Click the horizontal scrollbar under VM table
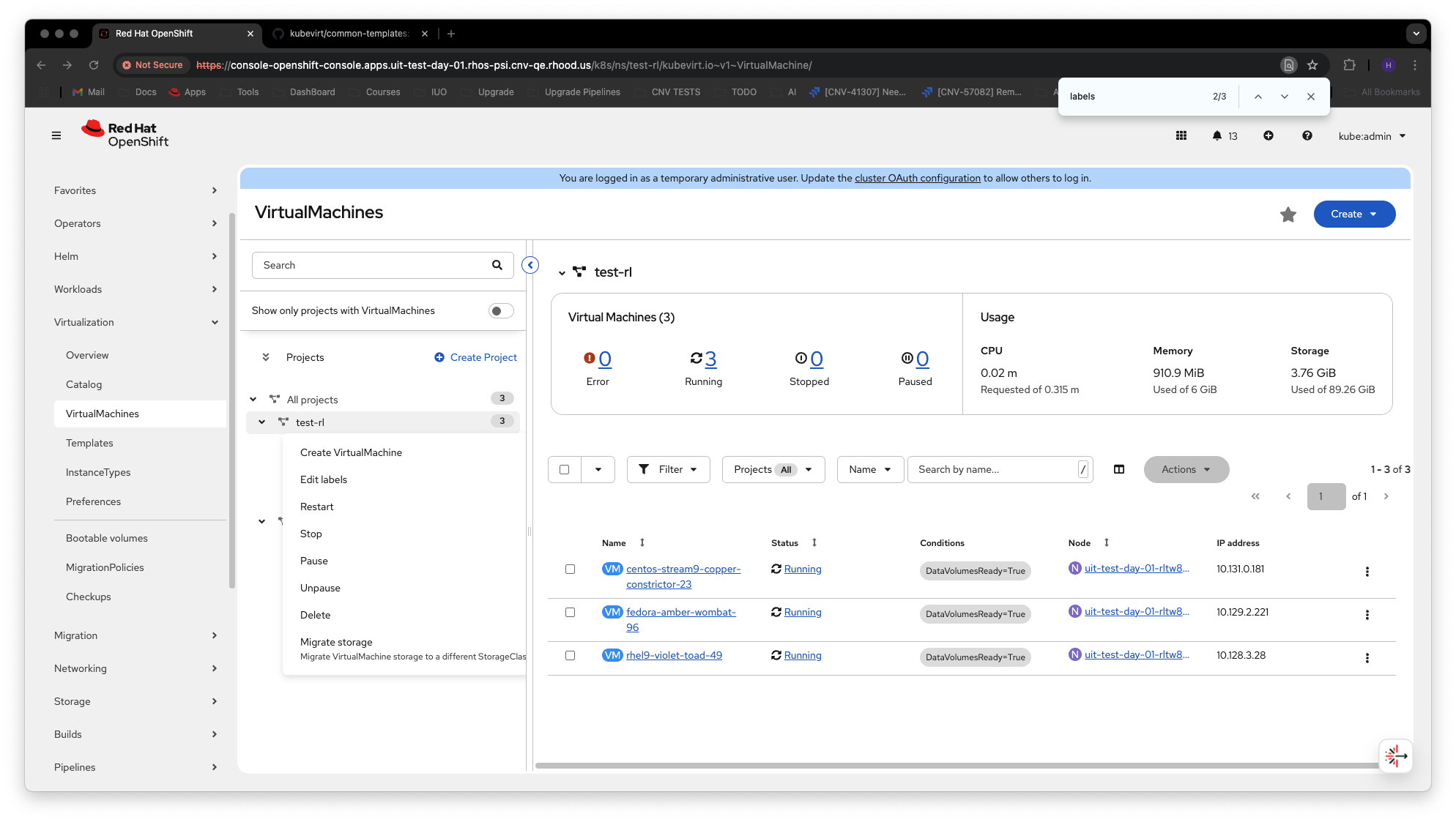Viewport: 1456px width, 822px height. click(x=952, y=766)
